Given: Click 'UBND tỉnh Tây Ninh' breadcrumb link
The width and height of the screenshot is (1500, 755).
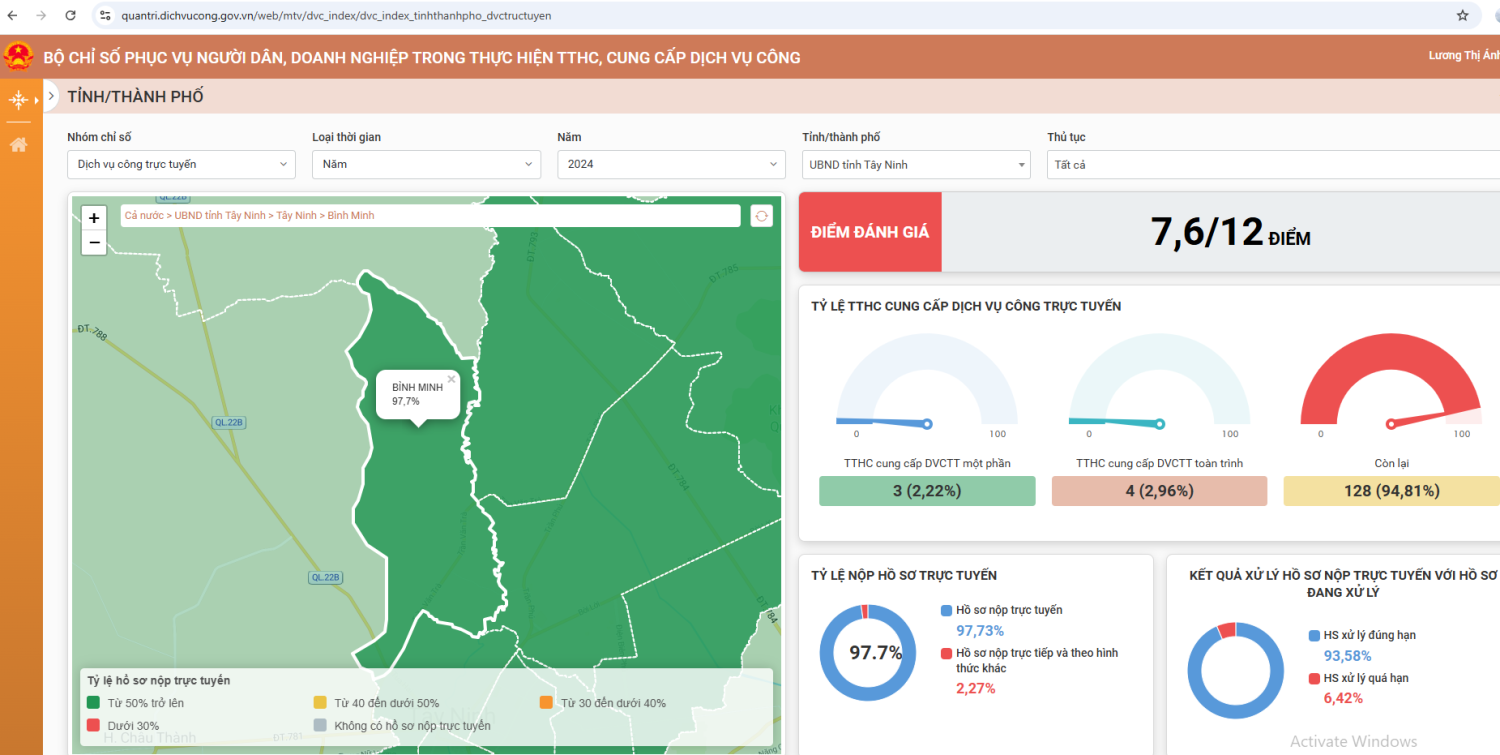Looking at the screenshot, I should click(220, 216).
